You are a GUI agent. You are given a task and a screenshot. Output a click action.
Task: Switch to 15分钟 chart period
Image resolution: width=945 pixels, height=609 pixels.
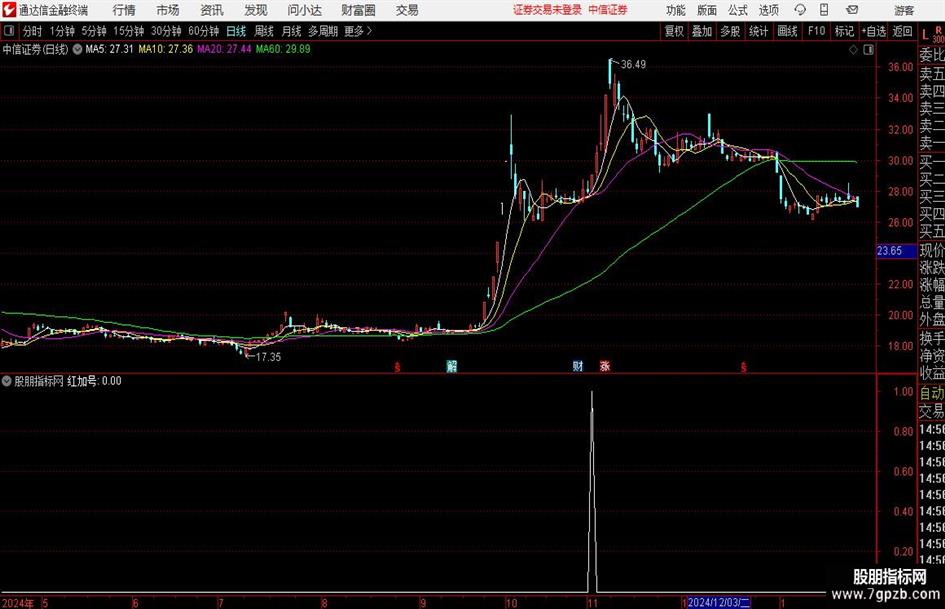[129, 31]
